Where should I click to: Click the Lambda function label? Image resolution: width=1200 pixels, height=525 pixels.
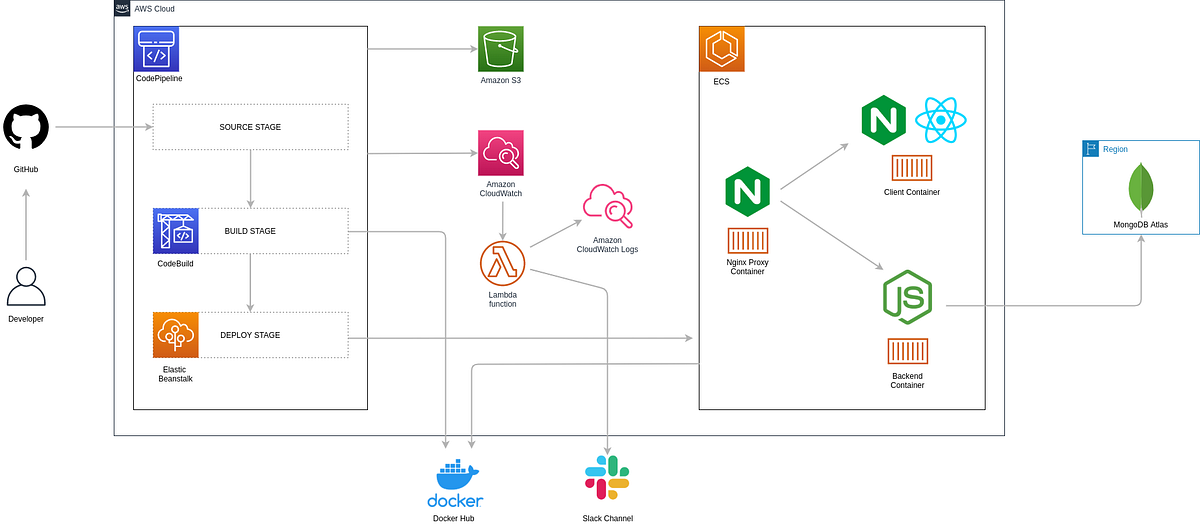tap(503, 298)
